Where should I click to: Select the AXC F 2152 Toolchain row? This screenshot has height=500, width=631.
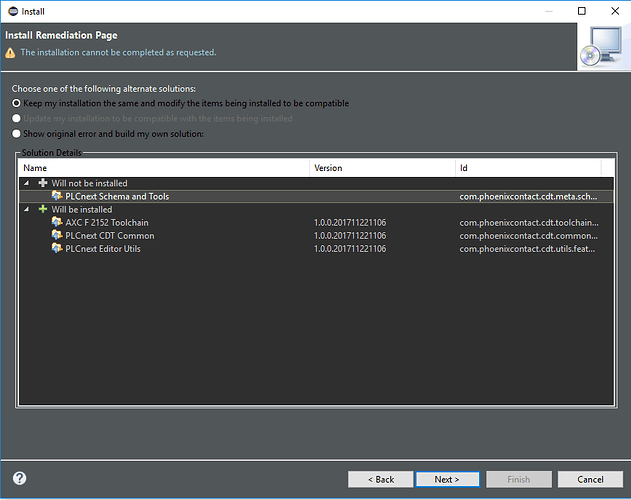316,222
